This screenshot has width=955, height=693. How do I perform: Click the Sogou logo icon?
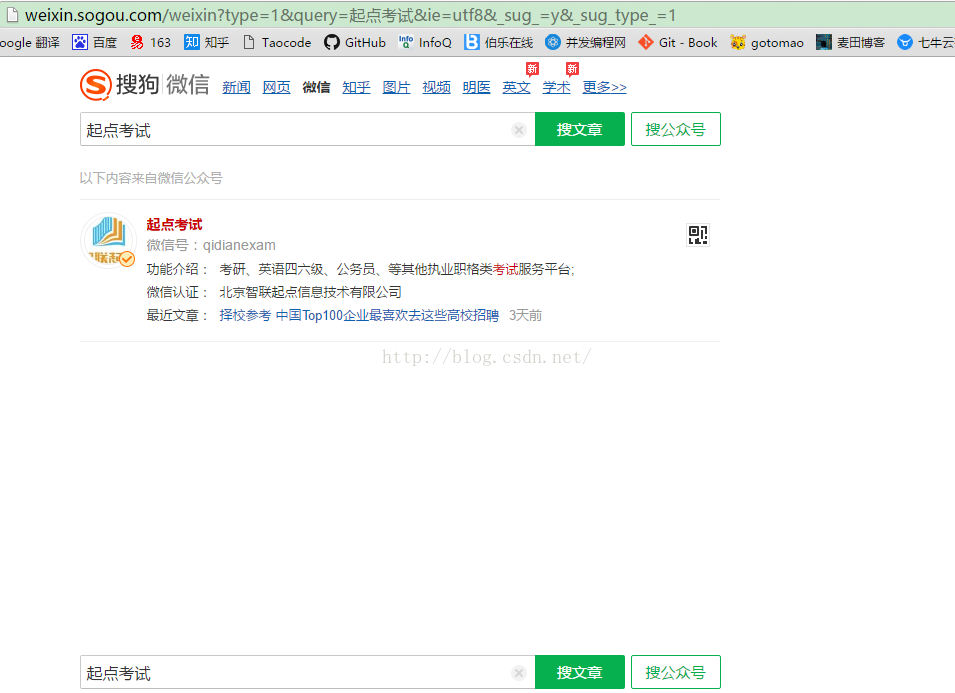point(96,85)
